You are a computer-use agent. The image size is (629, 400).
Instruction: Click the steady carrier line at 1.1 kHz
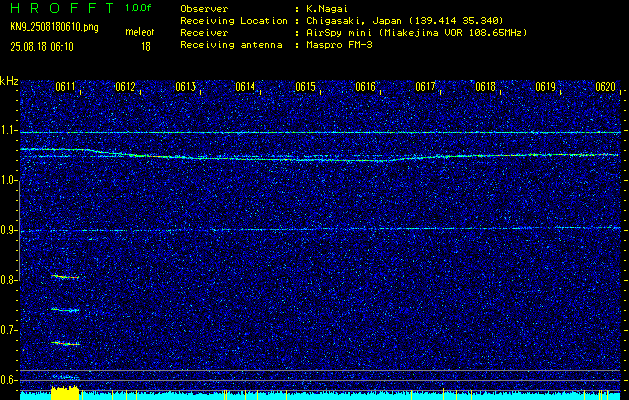click(x=320, y=132)
